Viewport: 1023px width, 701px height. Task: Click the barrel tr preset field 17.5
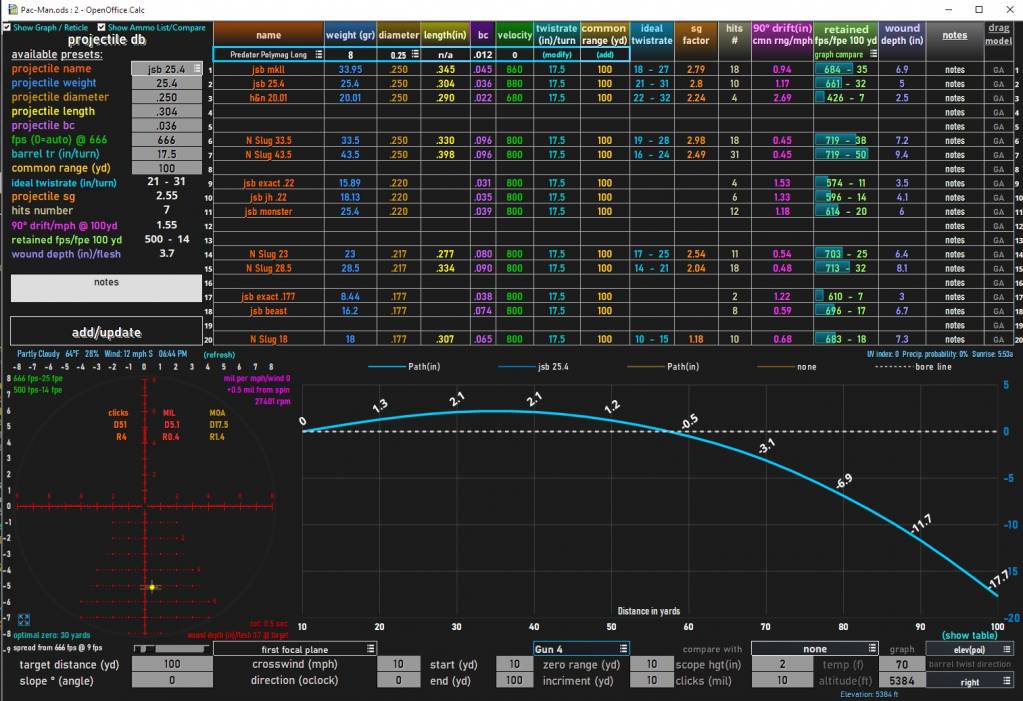pyautogui.click(x=167, y=154)
